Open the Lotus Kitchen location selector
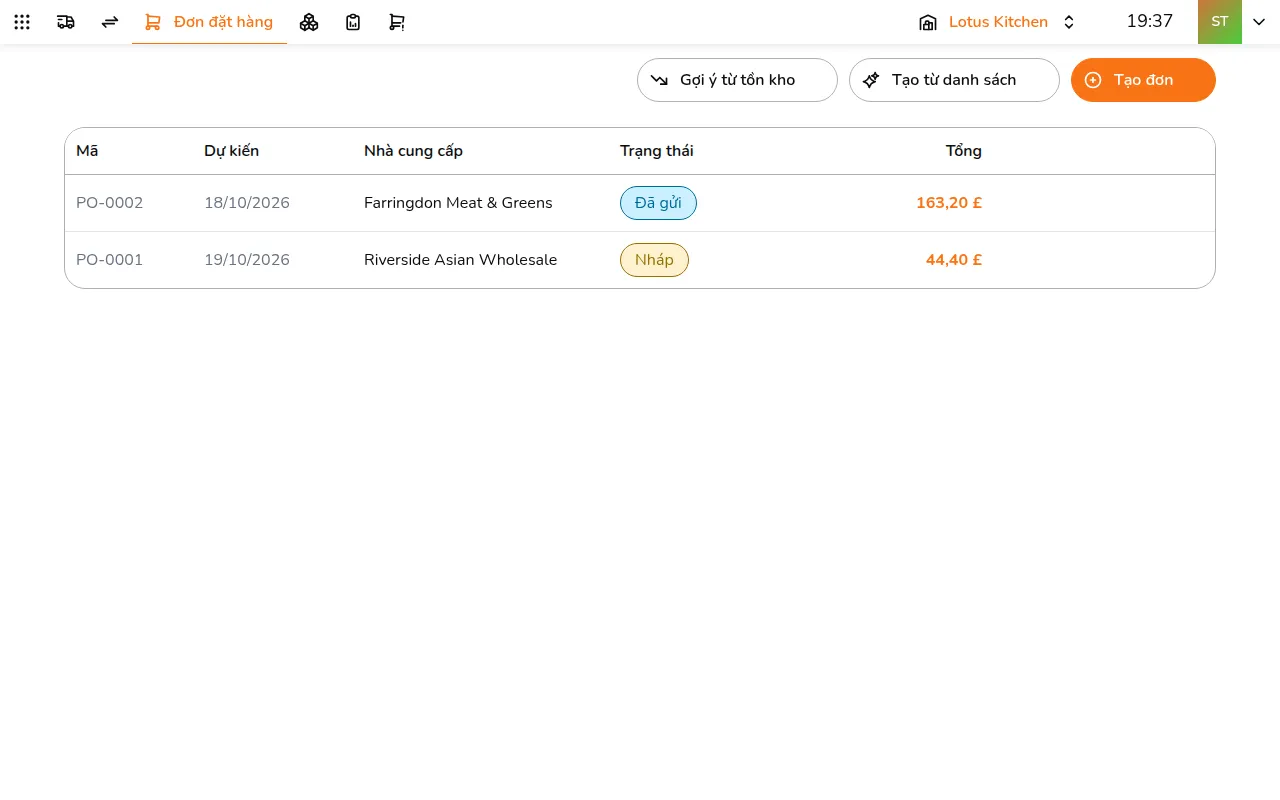Image resolution: width=1280 pixels, height=800 pixels. coord(997,22)
